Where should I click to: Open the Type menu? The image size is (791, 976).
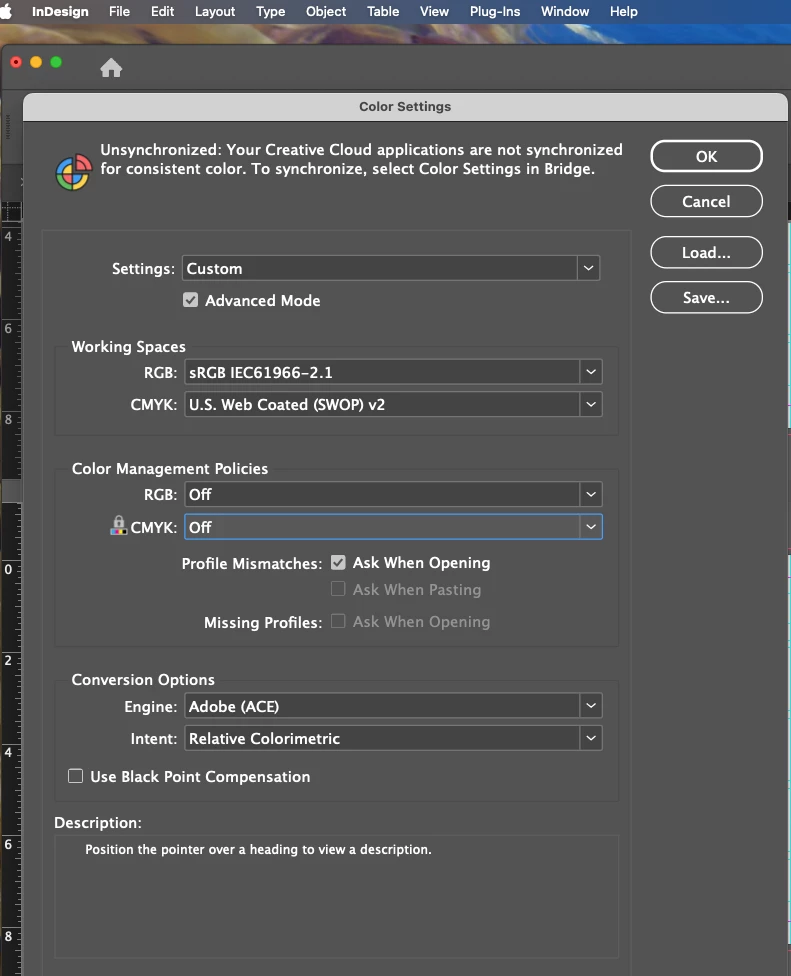271,11
